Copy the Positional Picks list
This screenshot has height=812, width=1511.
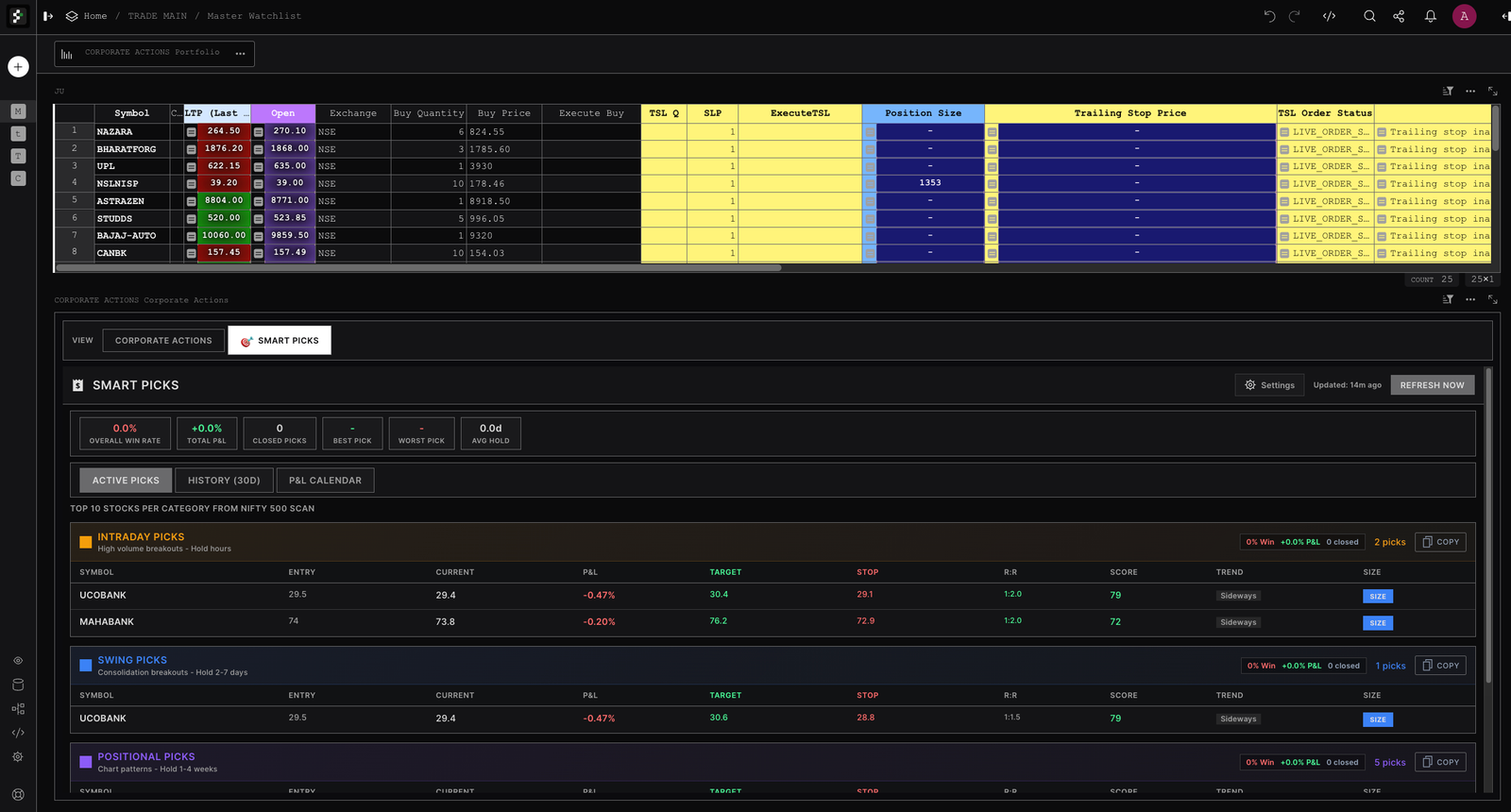pos(1440,762)
